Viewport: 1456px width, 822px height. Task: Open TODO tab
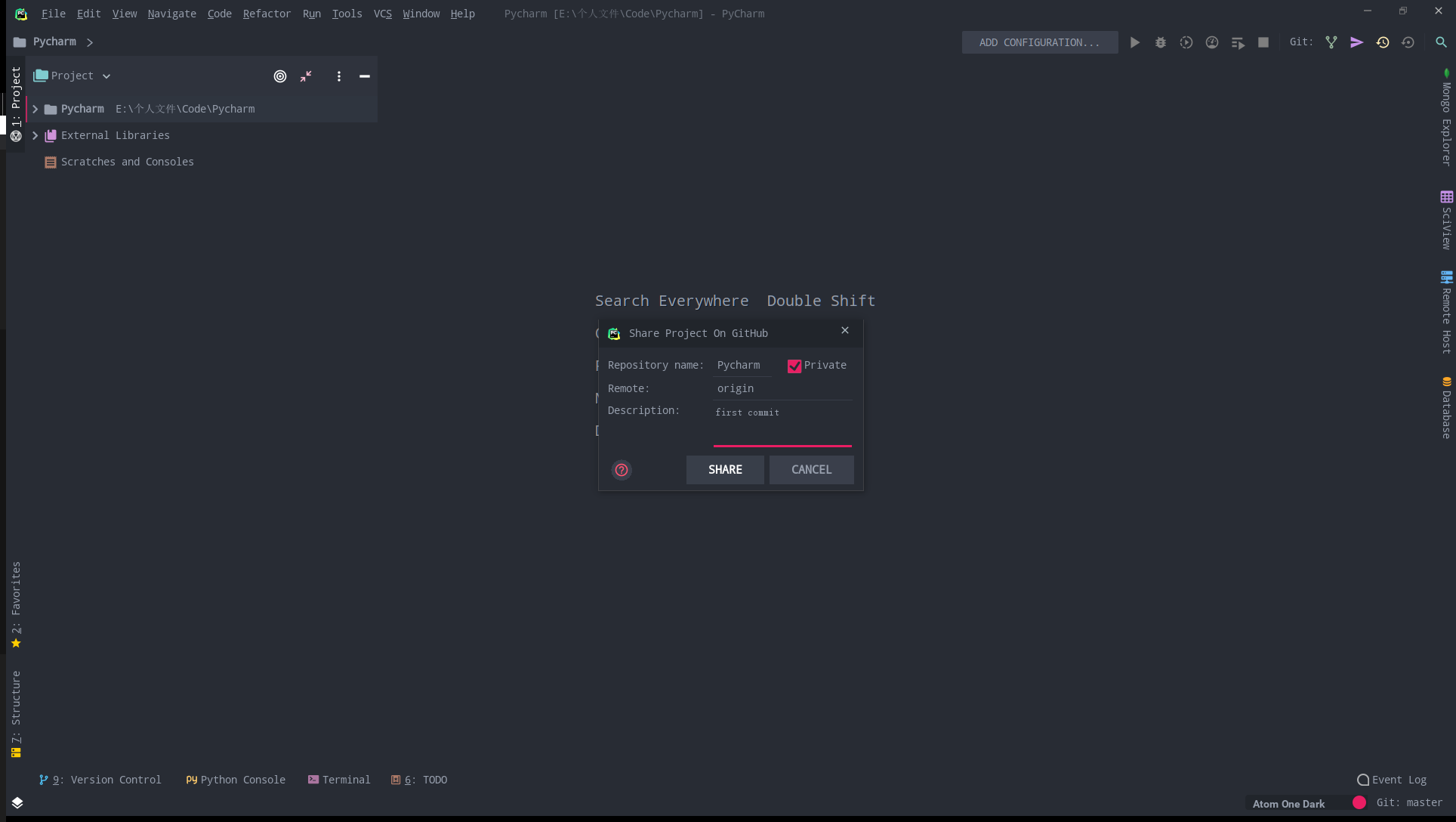click(x=419, y=780)
